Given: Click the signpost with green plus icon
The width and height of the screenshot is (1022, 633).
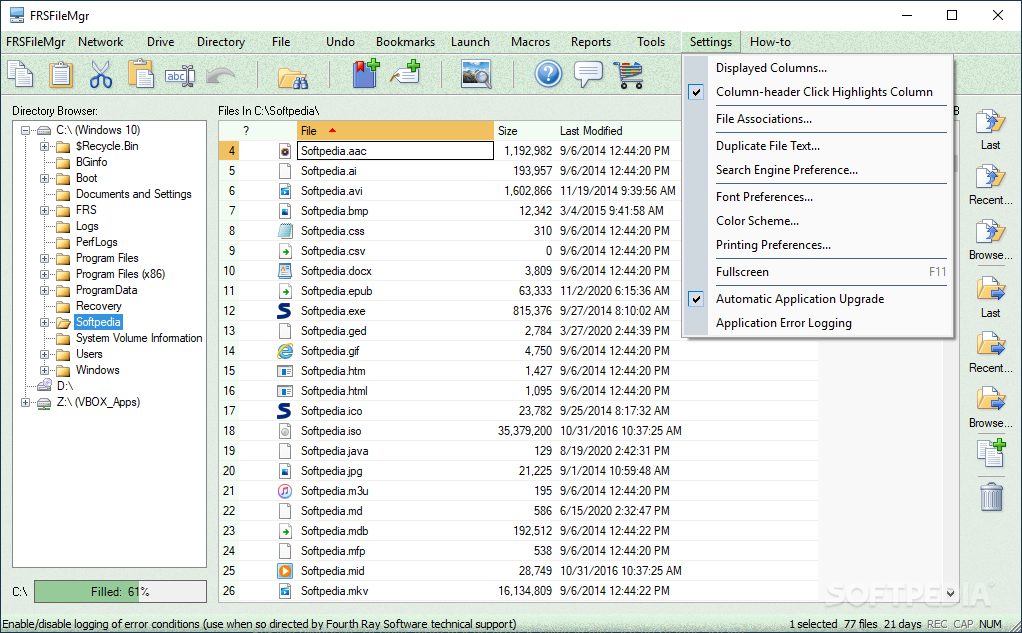Looking at the screenshot, I should pyautogui.click(x=405, y=72).
